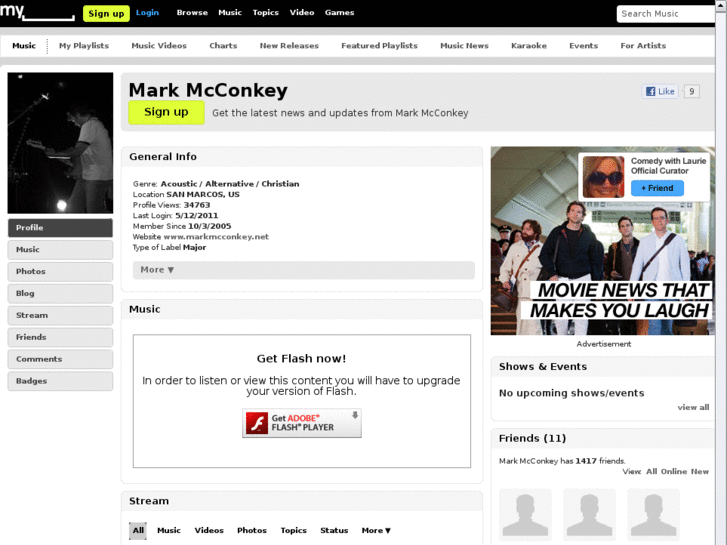Open the Games menu
Screen dimensions: 727x545
pyautogui.click(x=339, y=13)
